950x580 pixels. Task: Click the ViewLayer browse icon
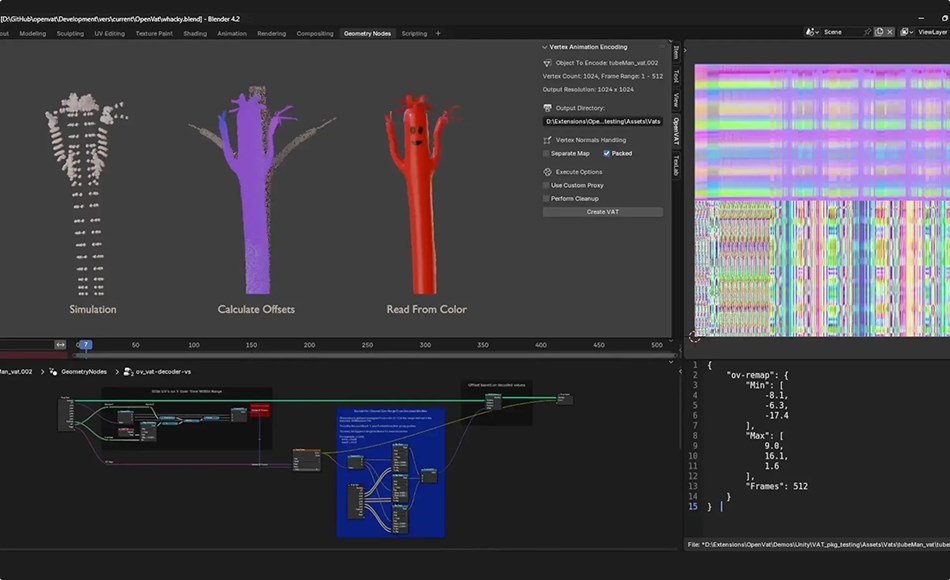(x=905, y=32)
